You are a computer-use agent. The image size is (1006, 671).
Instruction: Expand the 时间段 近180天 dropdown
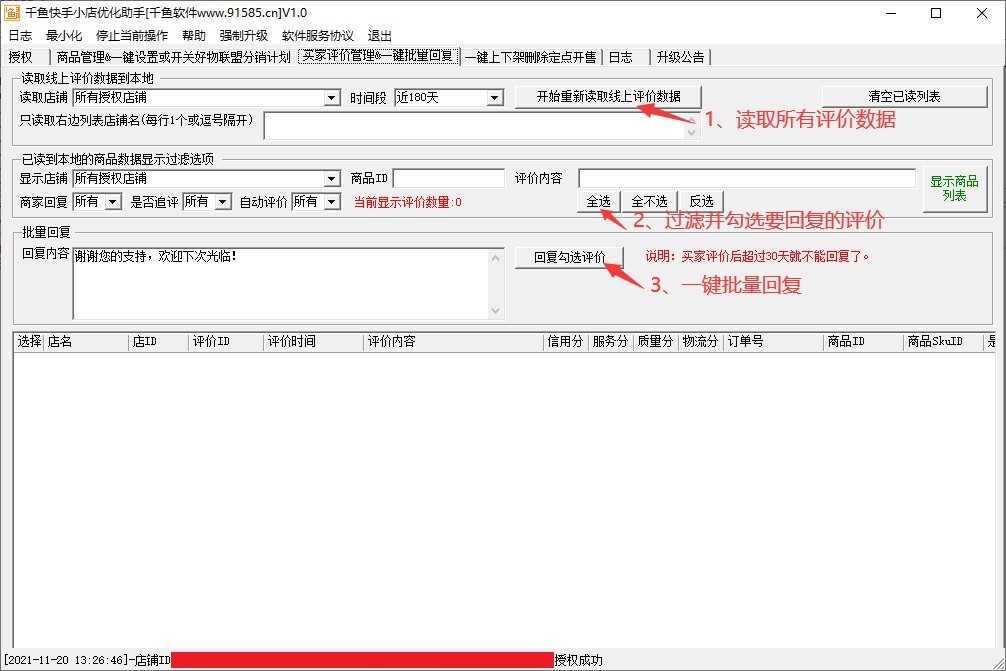click(x=494, y=98)
